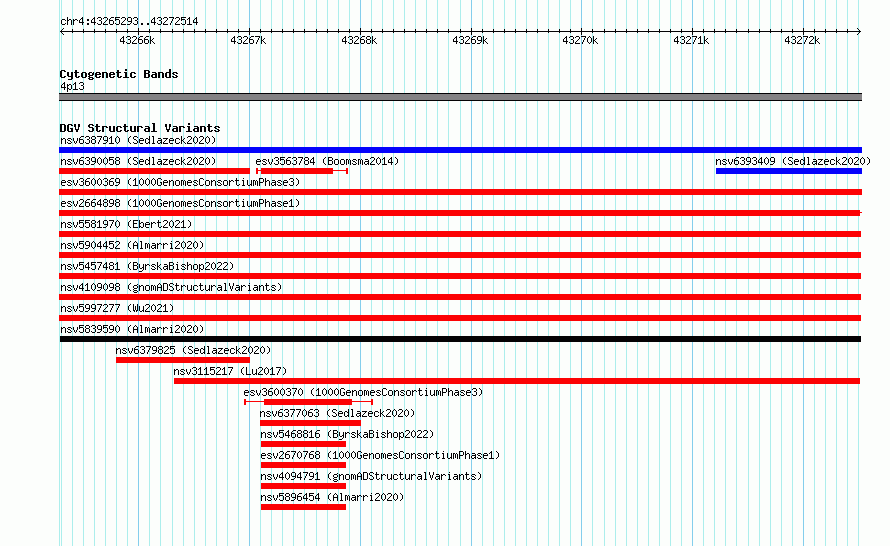Select the 4p13 band label

click(72, 86)
